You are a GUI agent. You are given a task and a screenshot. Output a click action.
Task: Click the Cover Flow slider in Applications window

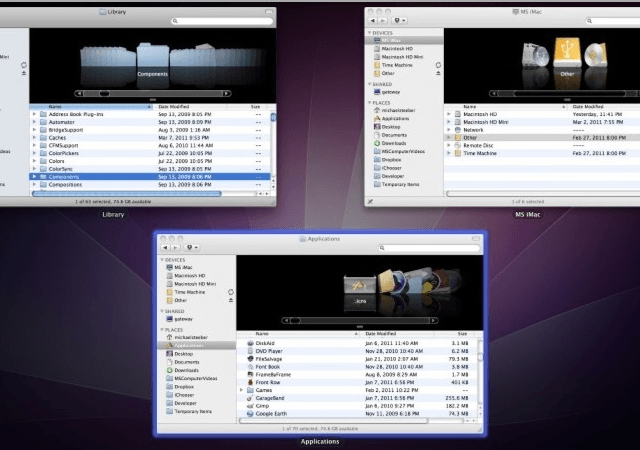coord(296,321)
